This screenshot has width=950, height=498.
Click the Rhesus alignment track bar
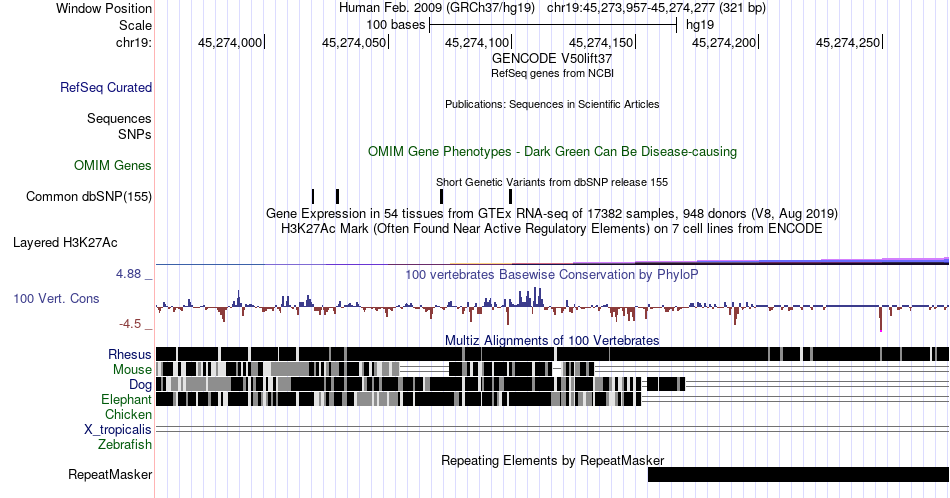[552, 354]
